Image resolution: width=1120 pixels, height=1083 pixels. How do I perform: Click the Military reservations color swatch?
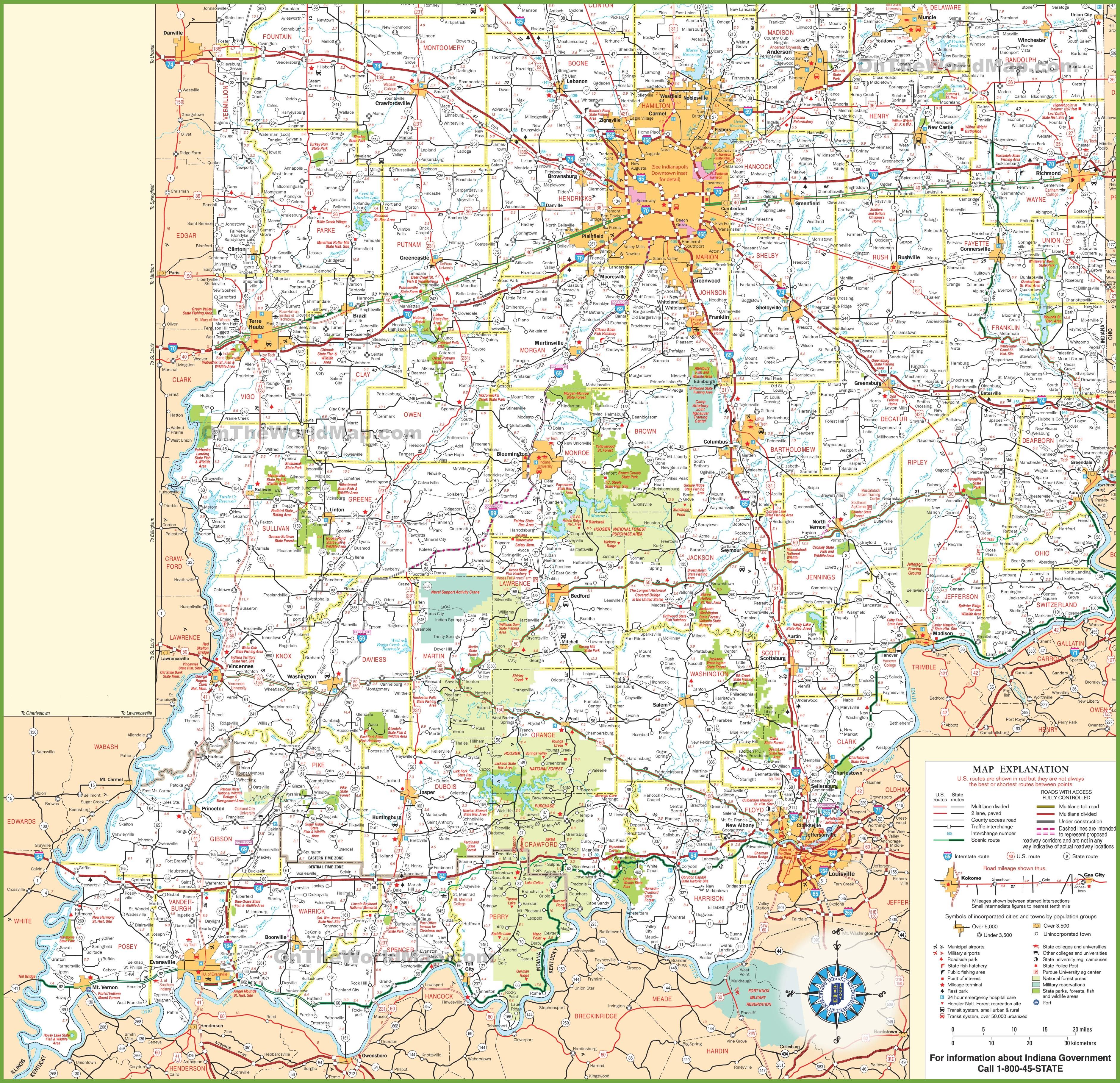(1036, 985)
